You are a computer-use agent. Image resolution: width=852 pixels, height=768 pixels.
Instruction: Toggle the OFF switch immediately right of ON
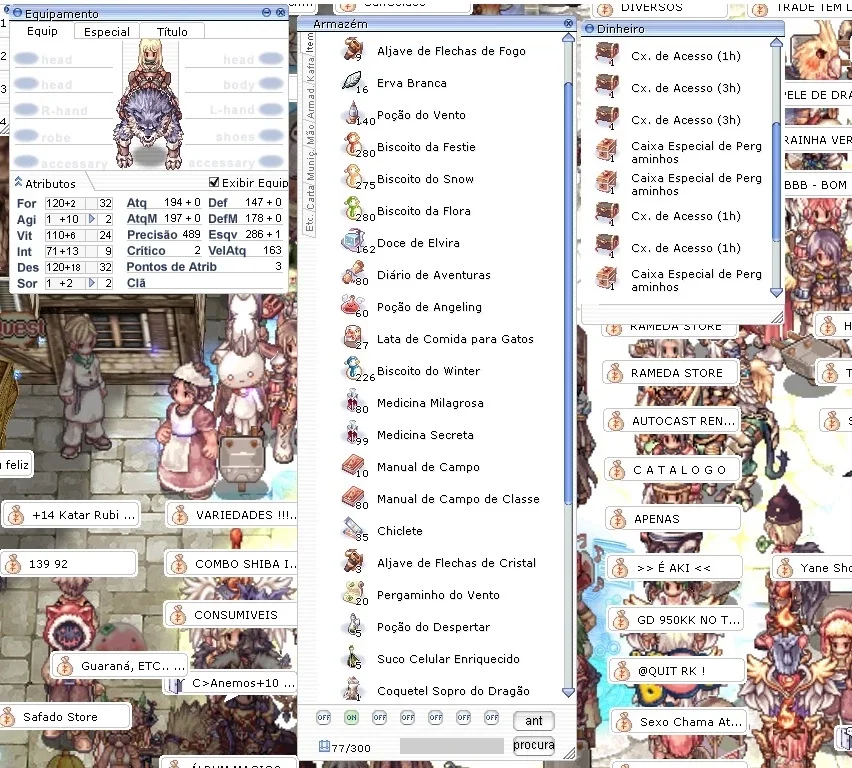(x=380, y=717)
